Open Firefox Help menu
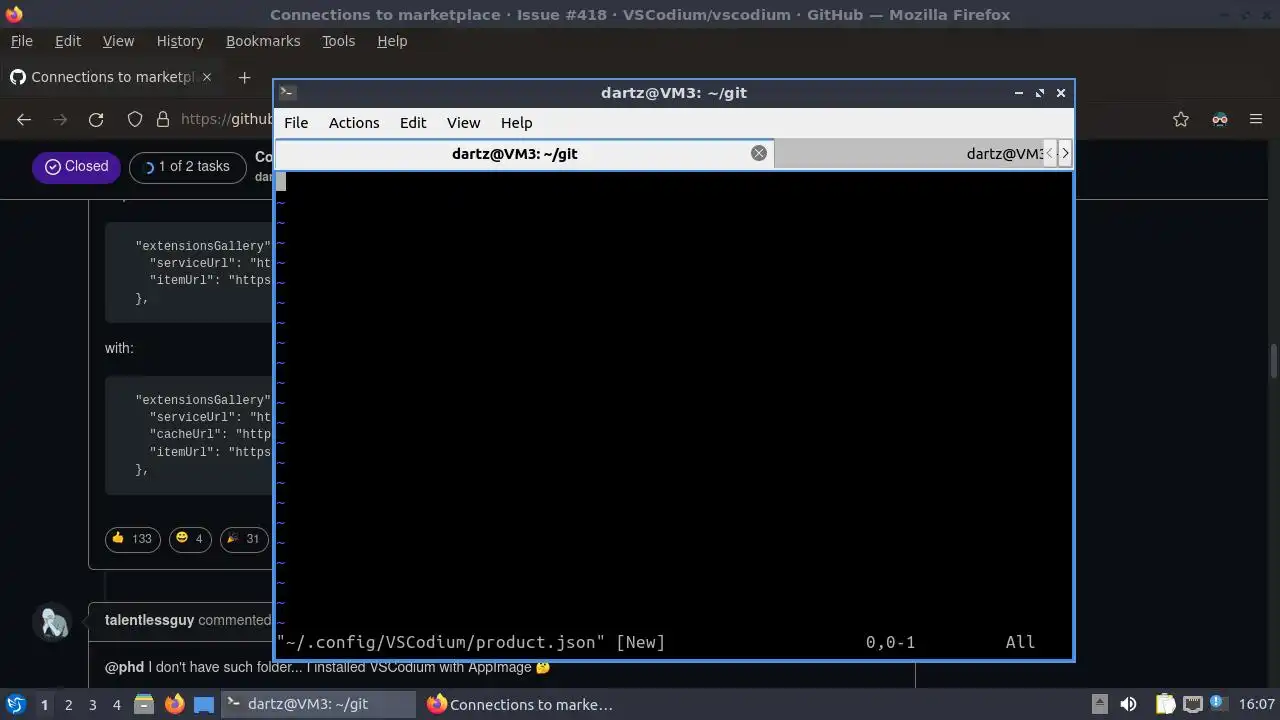1280x720 pixels. point(392,41)
